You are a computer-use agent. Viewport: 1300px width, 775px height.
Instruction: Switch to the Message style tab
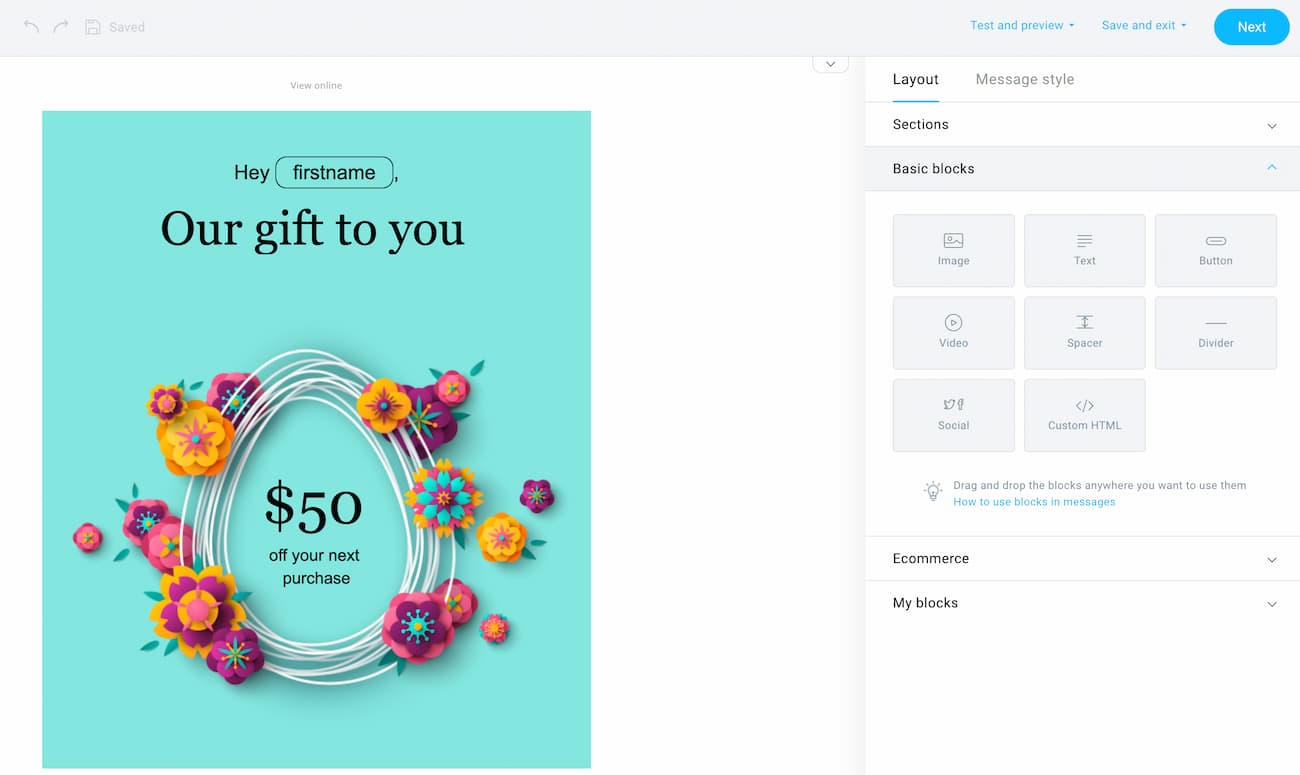tap(1024, 80)
